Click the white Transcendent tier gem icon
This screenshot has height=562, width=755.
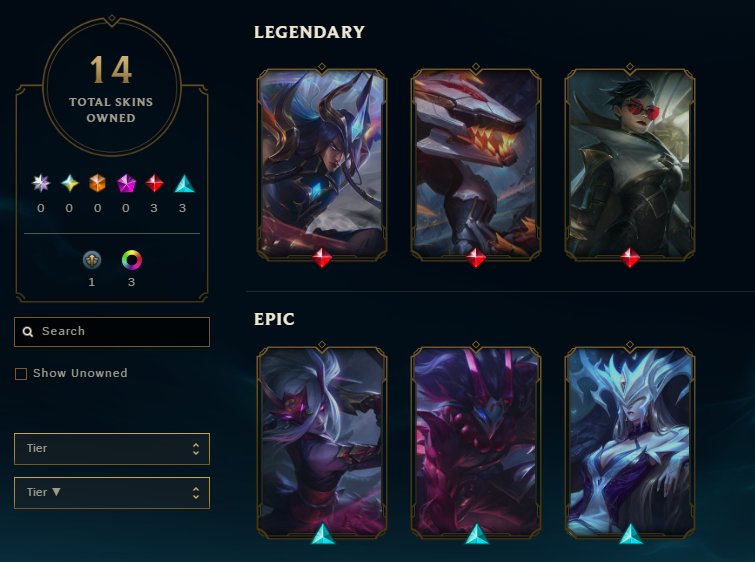(41, 183)
